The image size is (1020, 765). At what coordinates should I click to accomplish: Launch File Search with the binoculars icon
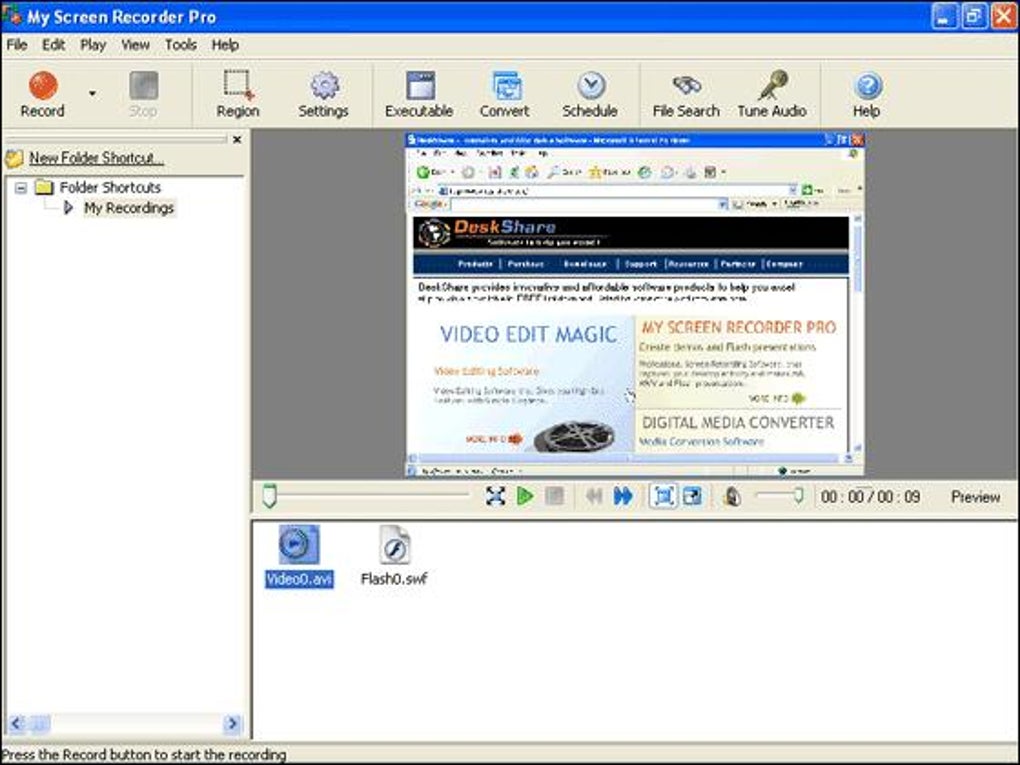pyautogui.click(x=686, y=94)
